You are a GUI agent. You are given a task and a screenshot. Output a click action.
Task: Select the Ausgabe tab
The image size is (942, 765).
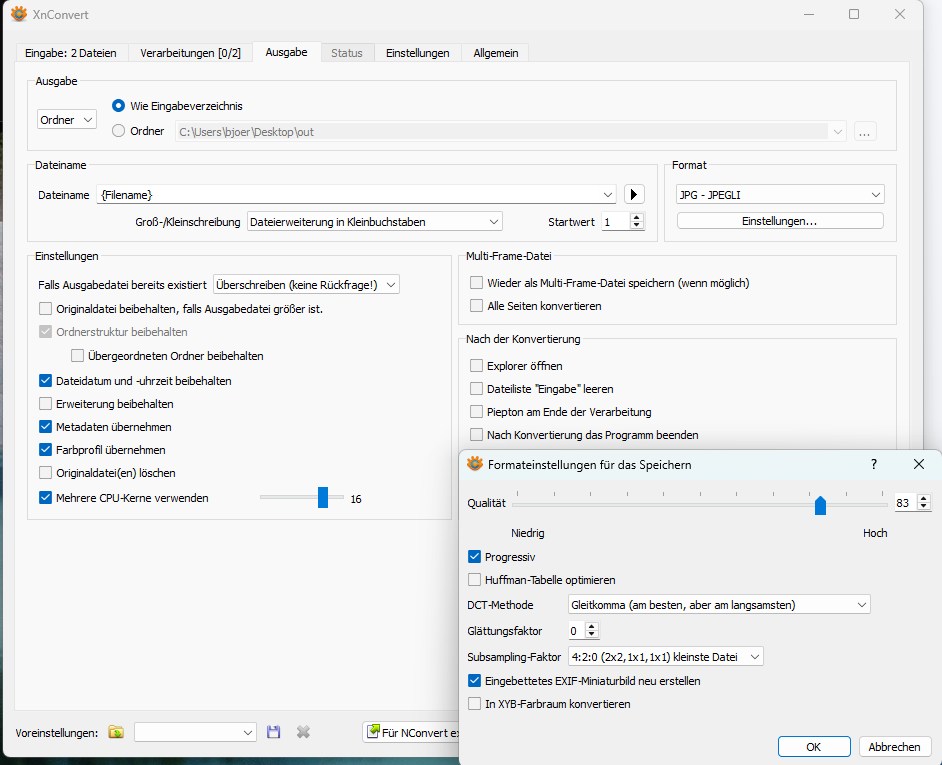287,52
